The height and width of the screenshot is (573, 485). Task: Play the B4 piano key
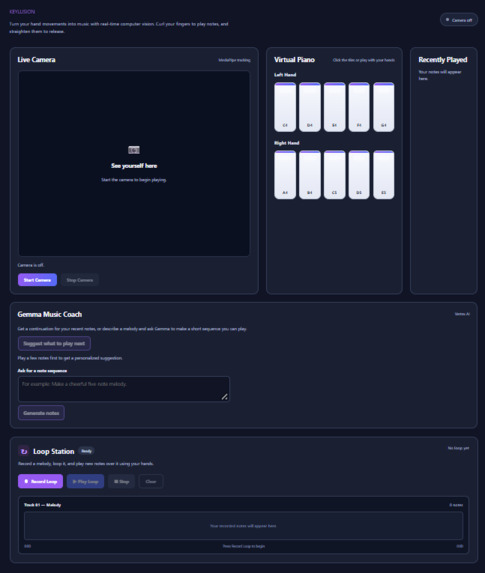(310, 175)
